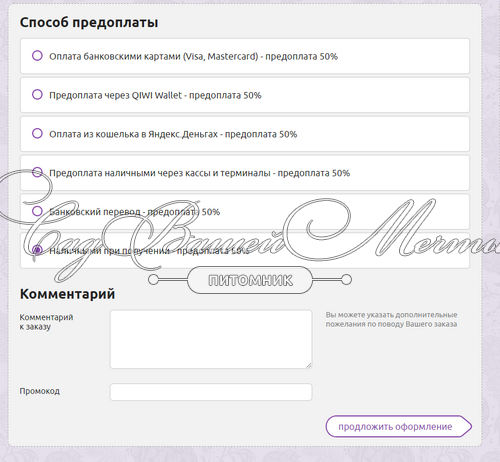Click the 'Промокод' field label
The height and width of the screenshot is (462, 500).
click(x=39, y=391)
